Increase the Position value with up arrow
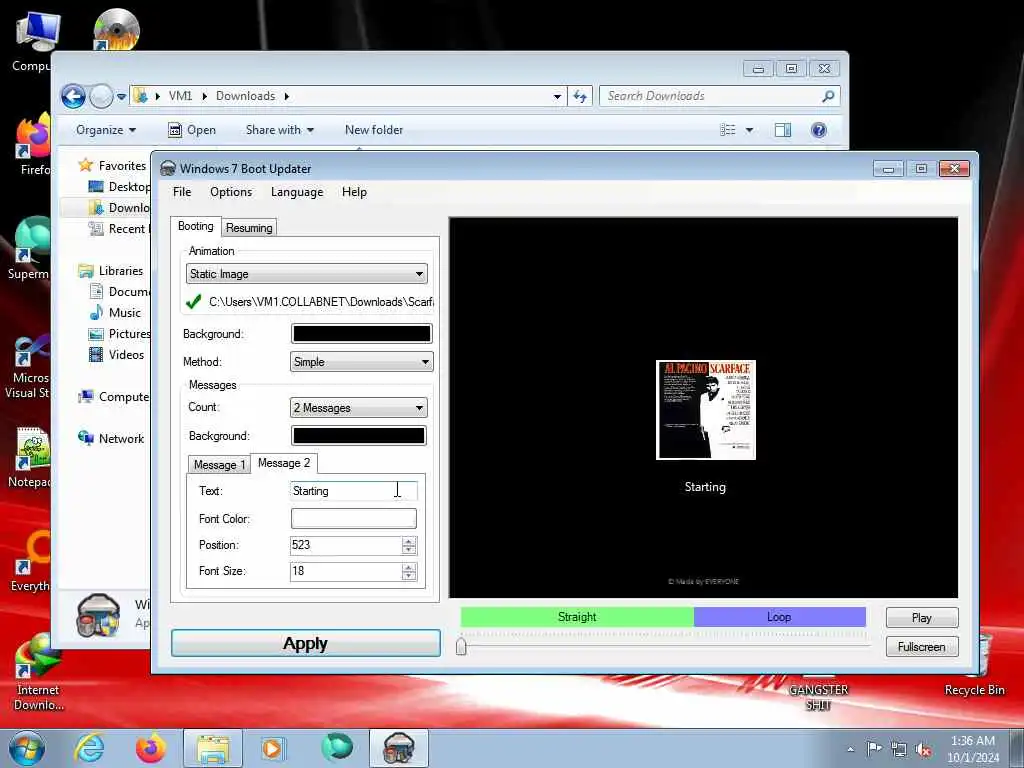The image size is (1024, 768). (x=409, y=541)
